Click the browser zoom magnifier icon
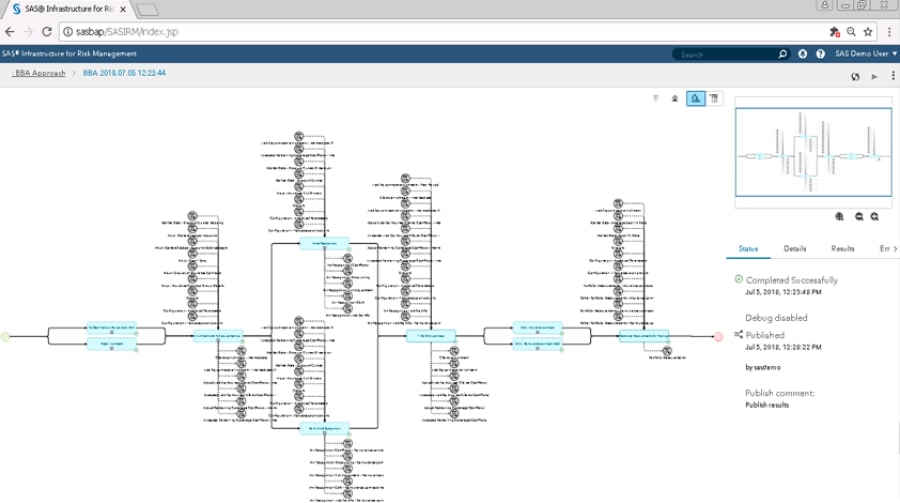The width and height of the screenshot is (900, 503). coord(851,32)
